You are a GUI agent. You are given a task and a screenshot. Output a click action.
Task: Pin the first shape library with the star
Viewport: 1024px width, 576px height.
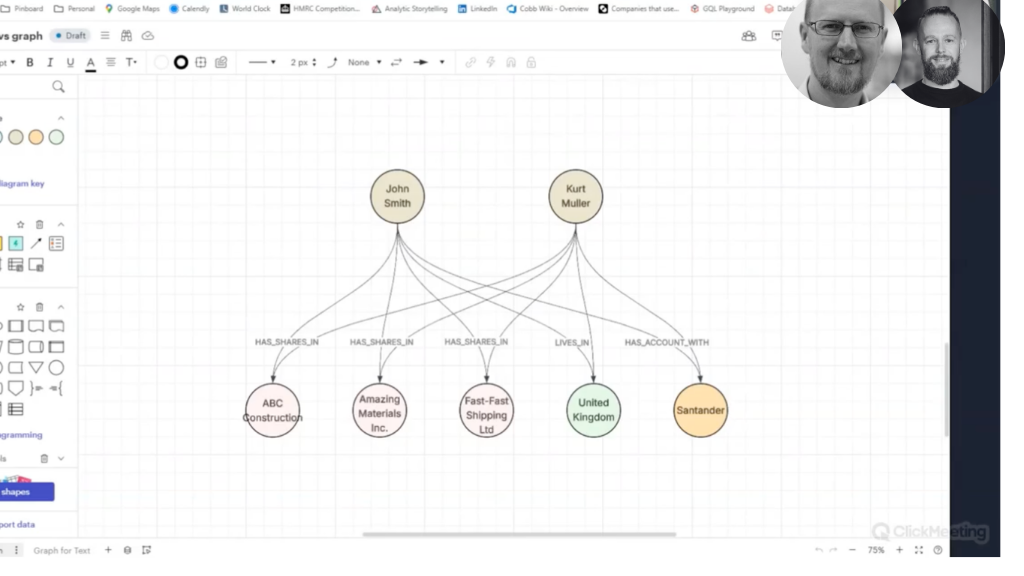(20, 224)
